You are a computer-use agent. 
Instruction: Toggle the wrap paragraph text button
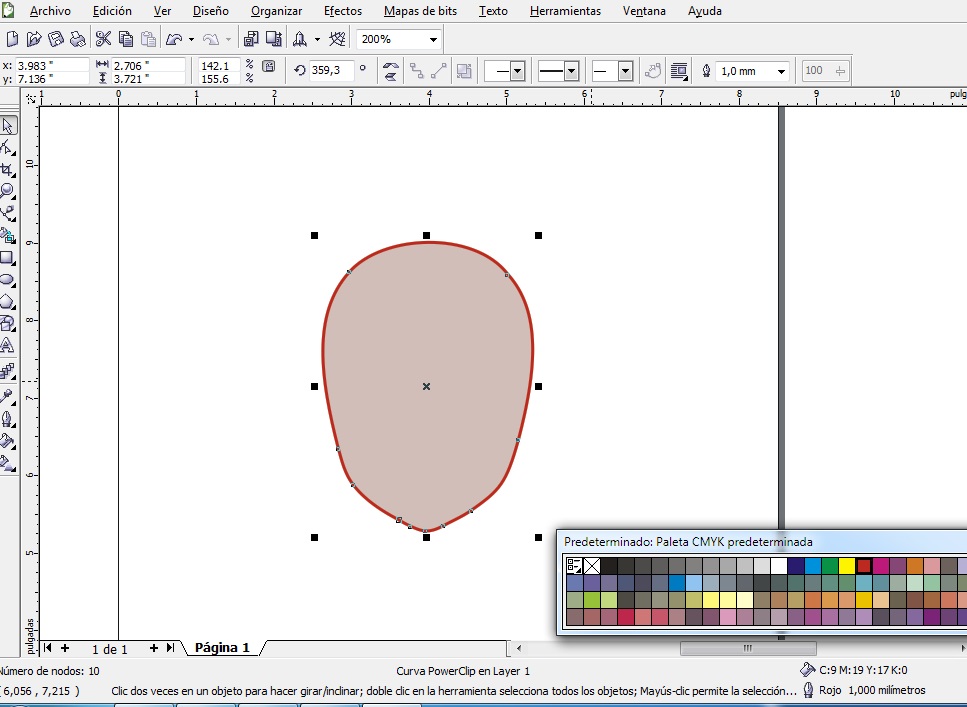[x=679, y=71]
